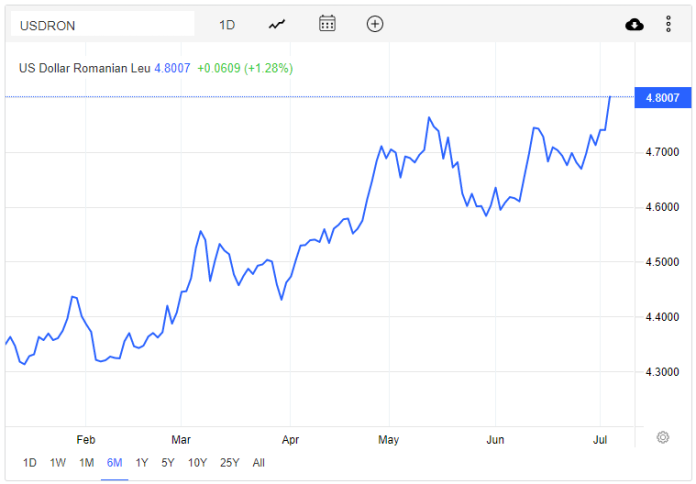The image size is (696, 484).
Task: Select the 10Y time range
Action: (x=197, y=462)
